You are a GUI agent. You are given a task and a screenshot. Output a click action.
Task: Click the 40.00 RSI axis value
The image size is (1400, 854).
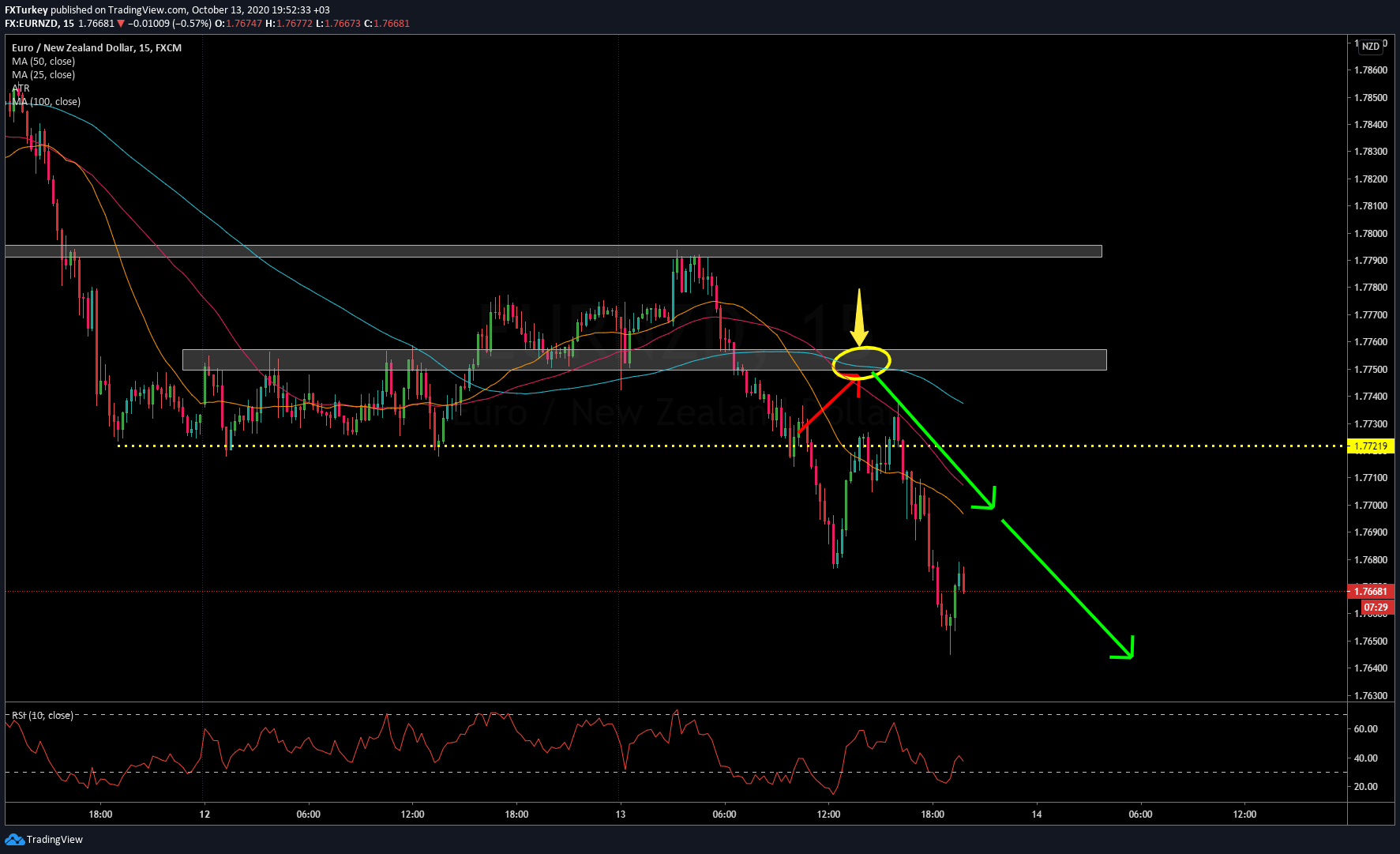(1365, 758)
